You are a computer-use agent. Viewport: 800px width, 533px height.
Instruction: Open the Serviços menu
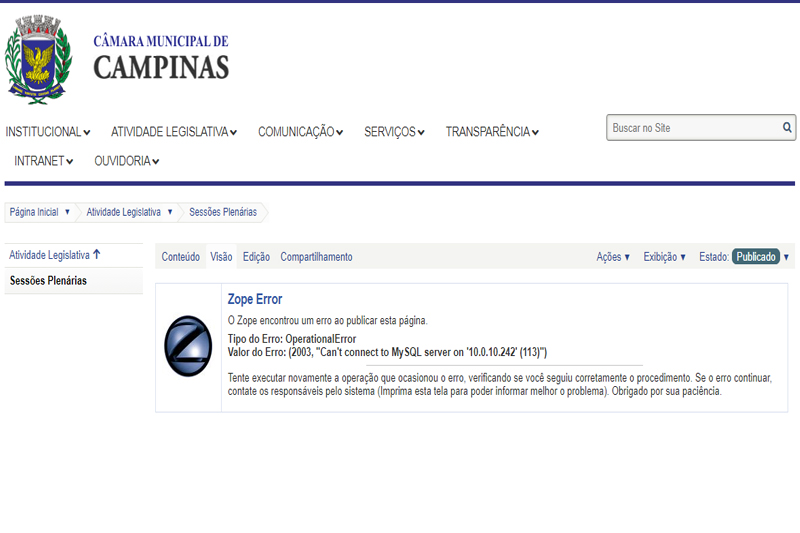(x=394, y=132)
